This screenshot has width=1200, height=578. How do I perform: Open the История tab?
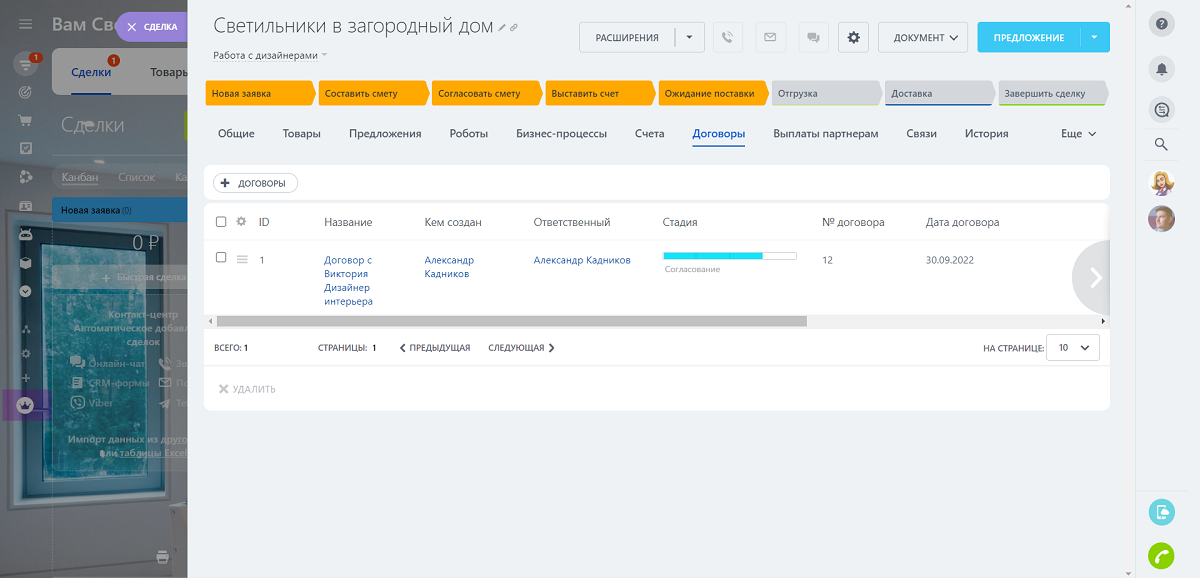(986, 133)
